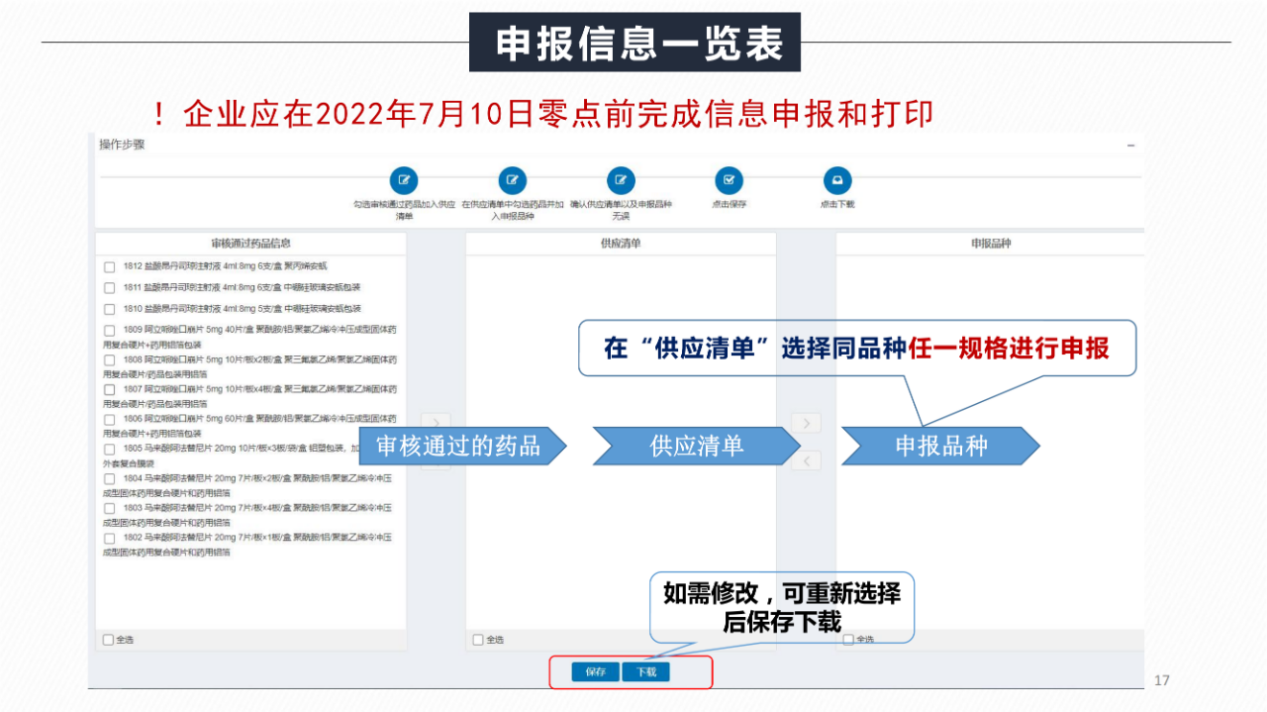Move left arrow from 申报品种 back to supply list
The height and width of the screenshot is (712, 1267).
click(805, 460)
